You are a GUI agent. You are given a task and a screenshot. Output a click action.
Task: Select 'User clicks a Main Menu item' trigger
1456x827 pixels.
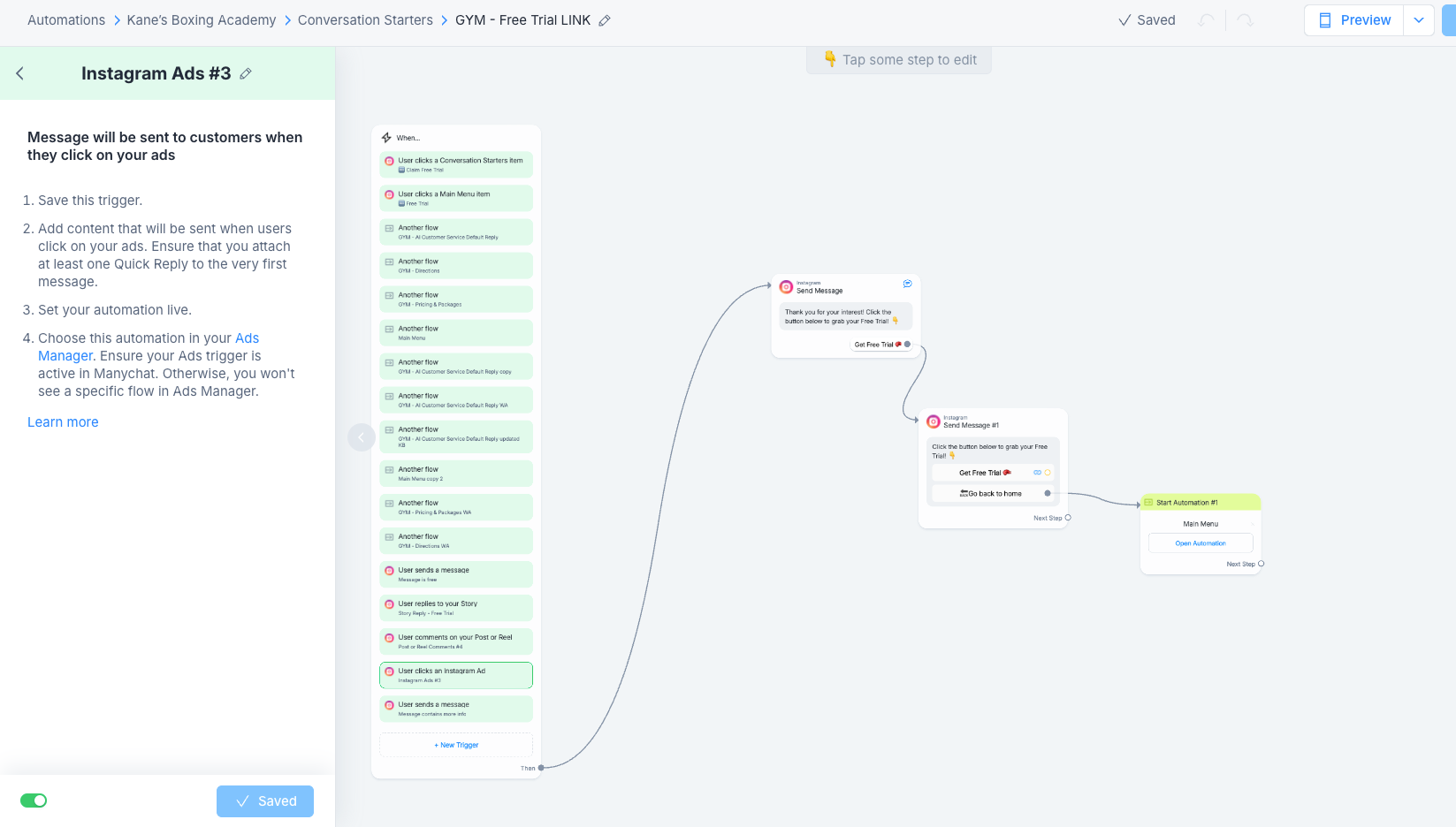click(456, 198)
